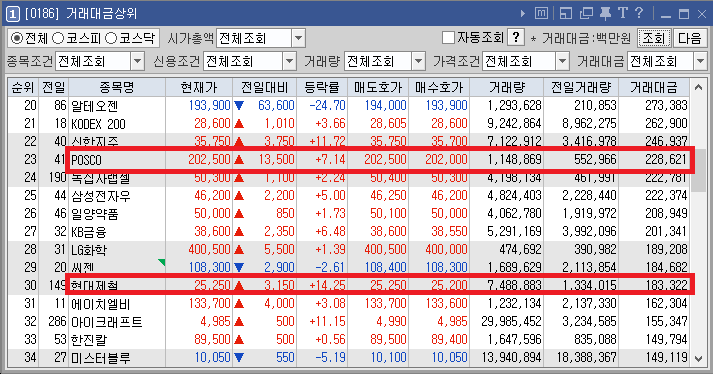Select the POSCO stock name

pos(86,160)
